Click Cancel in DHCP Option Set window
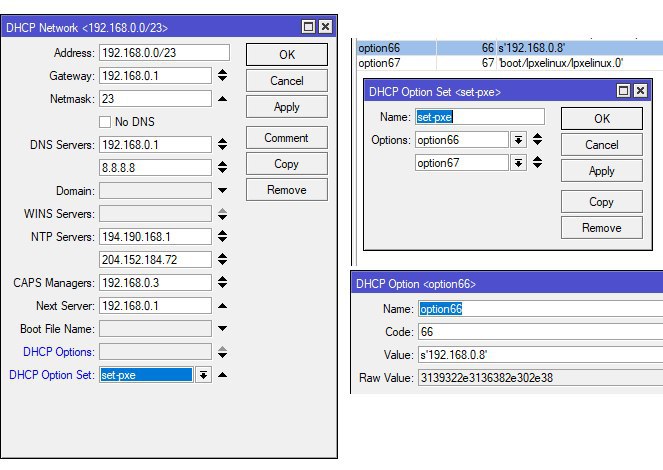Image resolution: width=663 pixels, height=470 pixels. click(602, 145)
